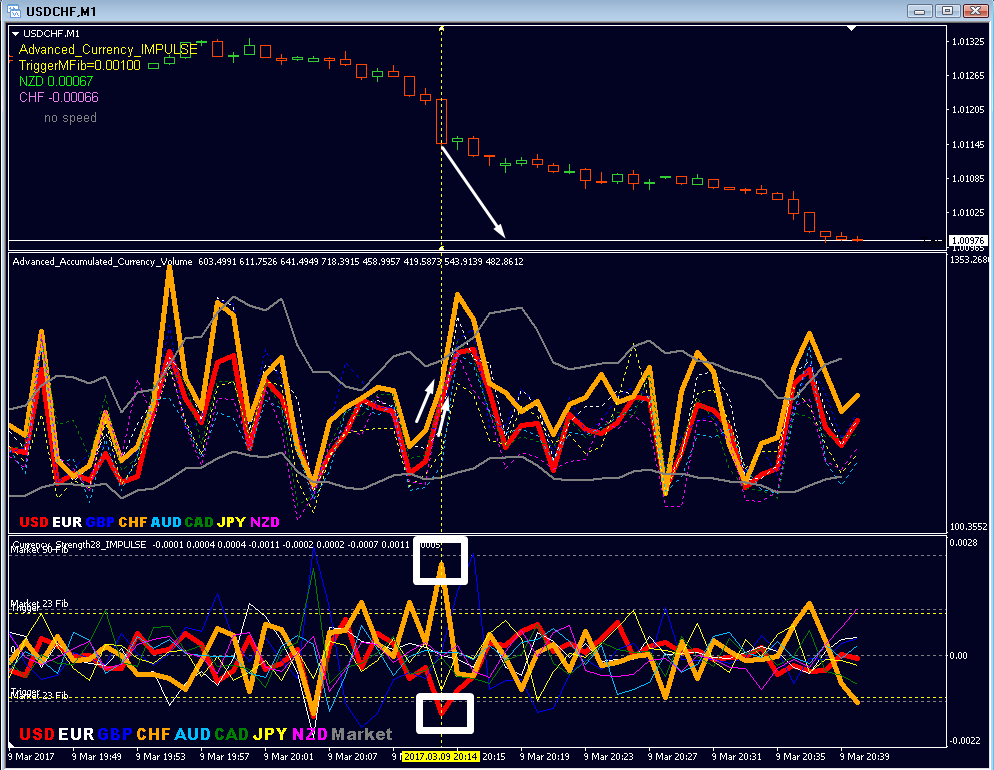Image resolution: width=994 pixels, height=770 pixels.
Task: Click the big red candle at the dashed line
Action: [441, 122]
